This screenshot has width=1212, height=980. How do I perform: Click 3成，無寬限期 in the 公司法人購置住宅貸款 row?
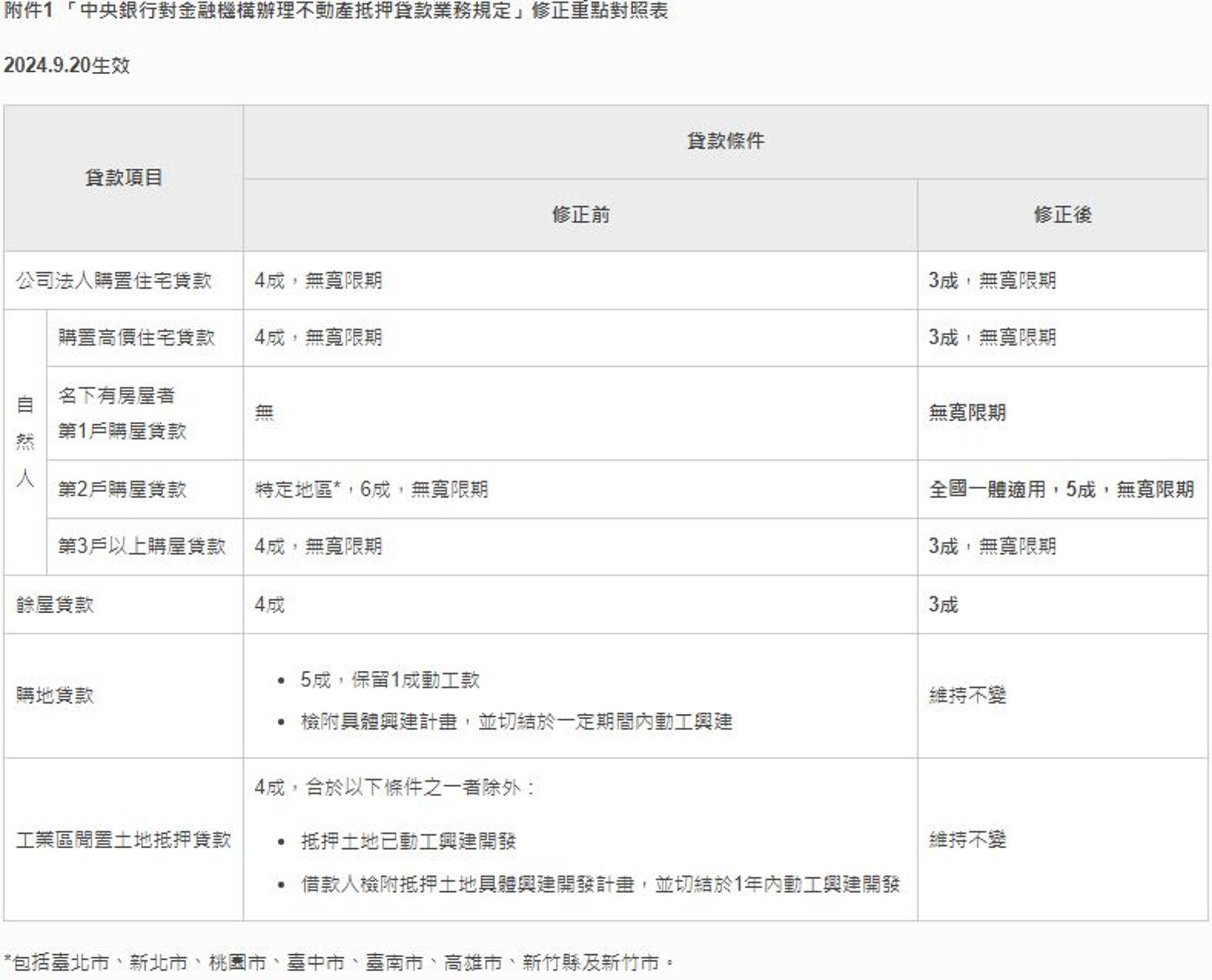992,280
